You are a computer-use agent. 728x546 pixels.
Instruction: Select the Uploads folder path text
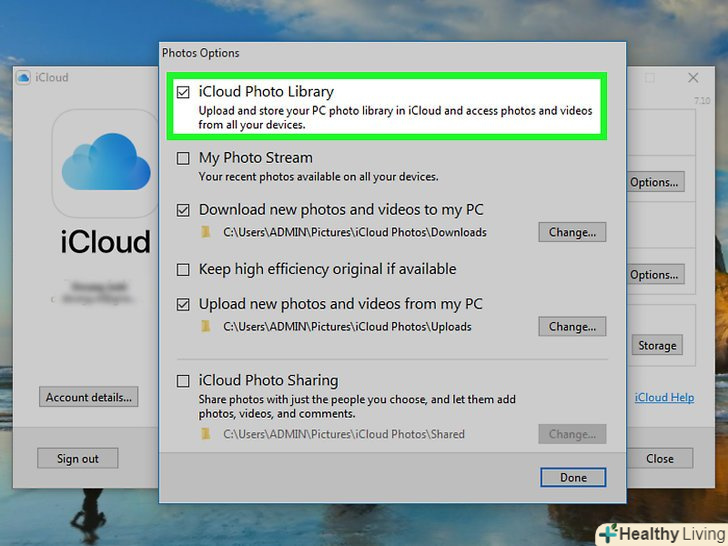(x=347, y=327)
